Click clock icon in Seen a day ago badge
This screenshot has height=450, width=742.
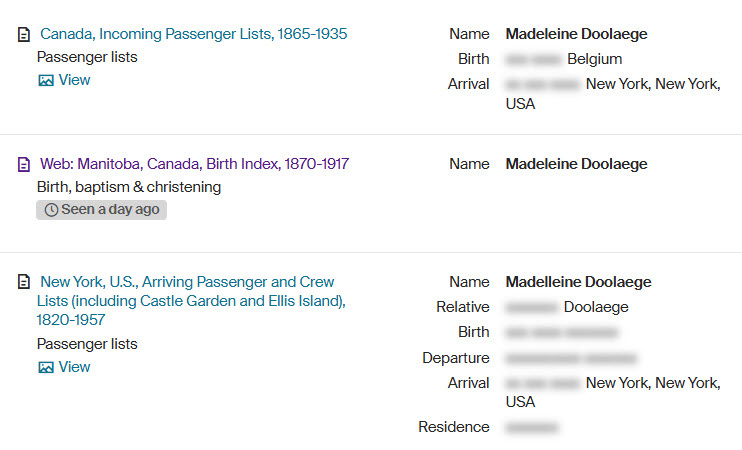click(51, 210)
